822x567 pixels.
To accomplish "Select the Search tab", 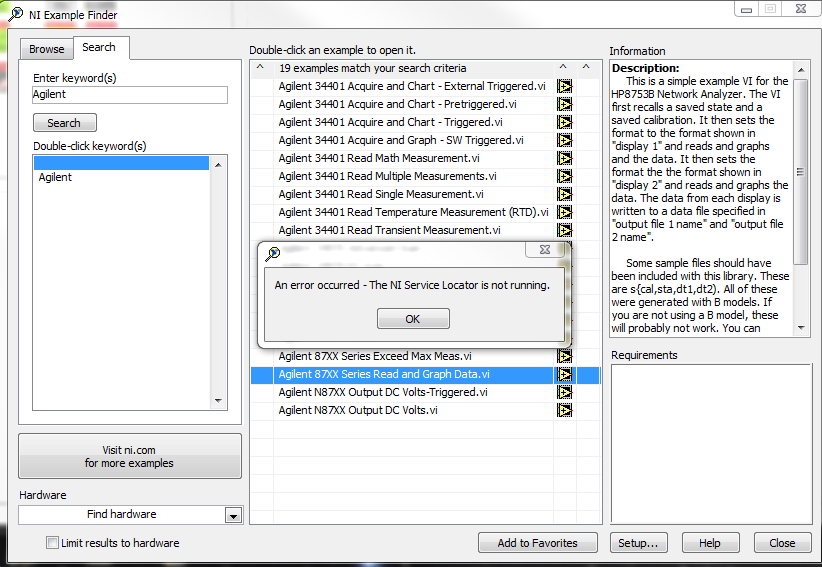I will click(99, 47).
